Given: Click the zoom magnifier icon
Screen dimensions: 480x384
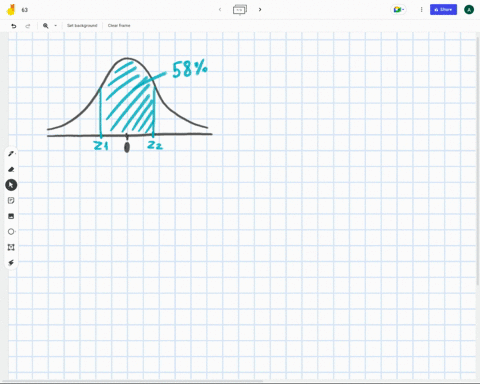Looking at the screenshot, I should click(46, 26).
